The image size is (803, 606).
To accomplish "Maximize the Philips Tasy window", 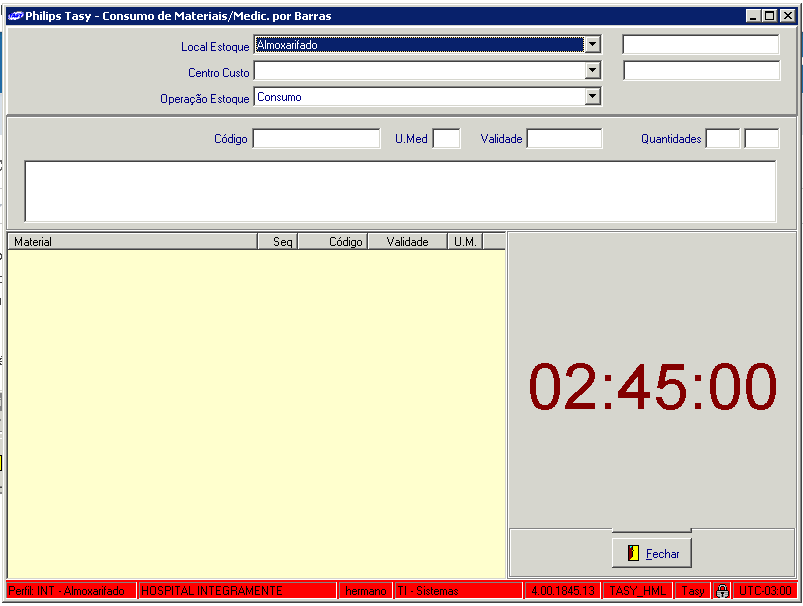I will tap(769, 16).
